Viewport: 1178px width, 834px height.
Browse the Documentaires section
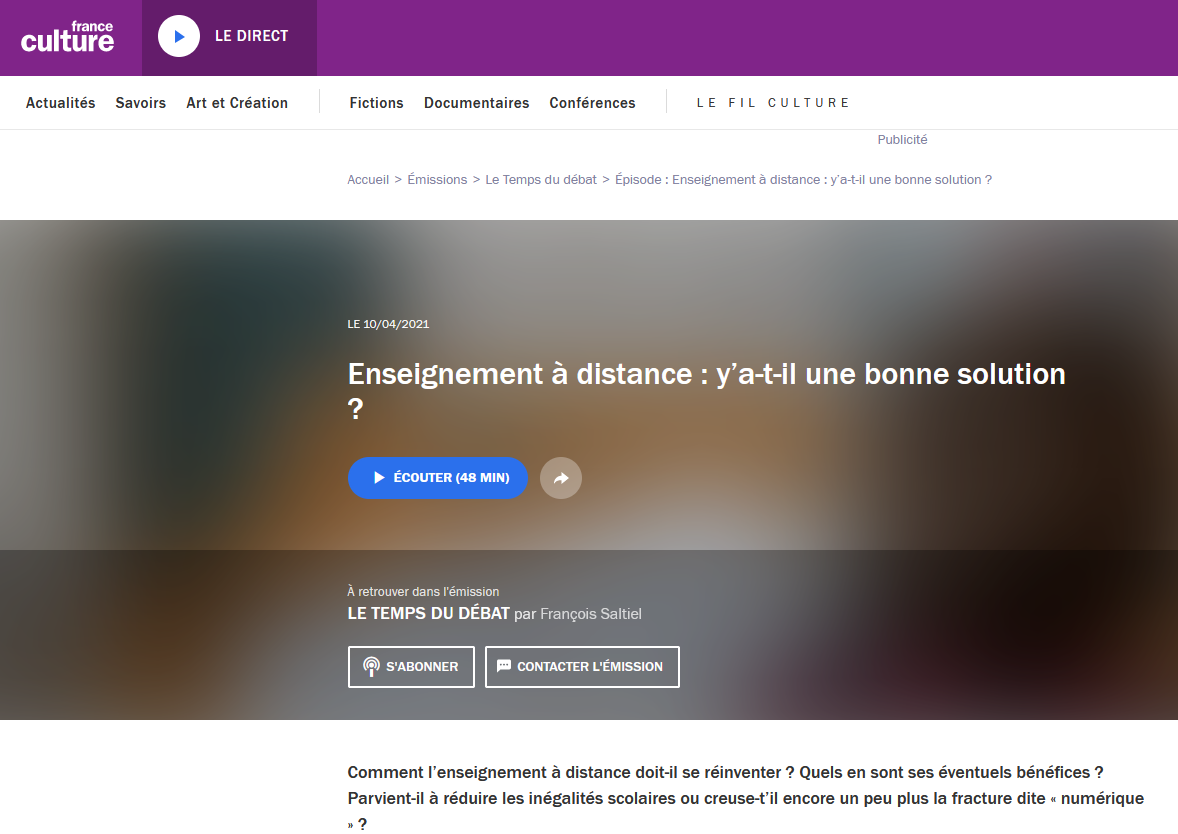[x=476, y=103]
